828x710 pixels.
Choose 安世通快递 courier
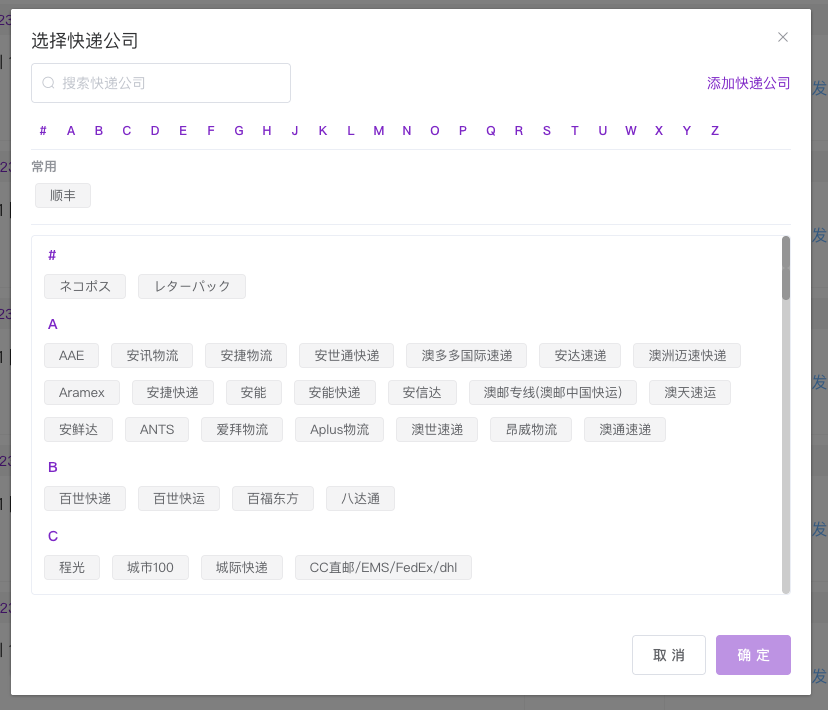click(346, 355)
